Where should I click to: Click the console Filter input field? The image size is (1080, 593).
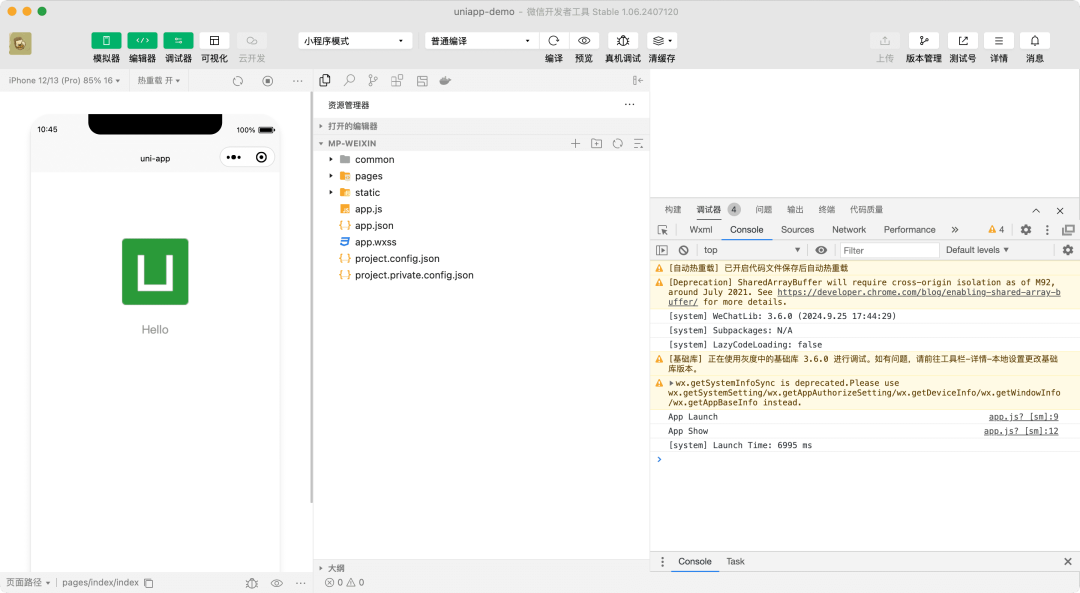[x=889, y=250]
